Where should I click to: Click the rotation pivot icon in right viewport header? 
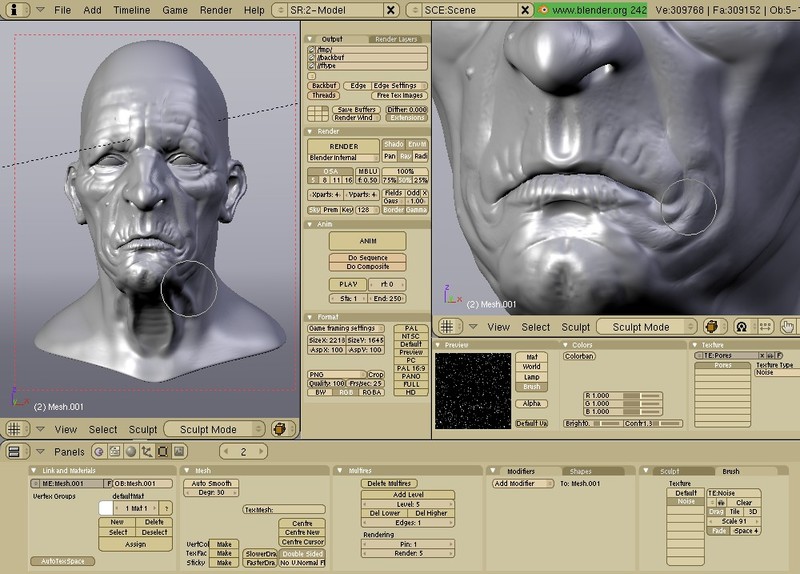[741, 327]
